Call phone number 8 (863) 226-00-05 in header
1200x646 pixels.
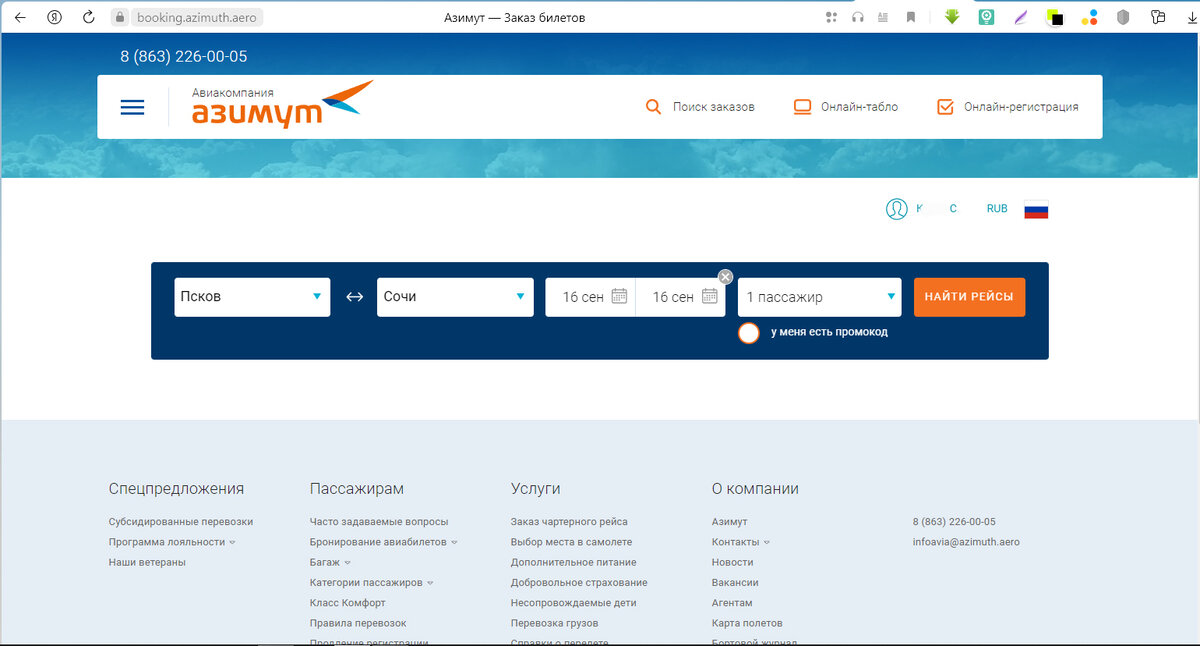[184, 57]
